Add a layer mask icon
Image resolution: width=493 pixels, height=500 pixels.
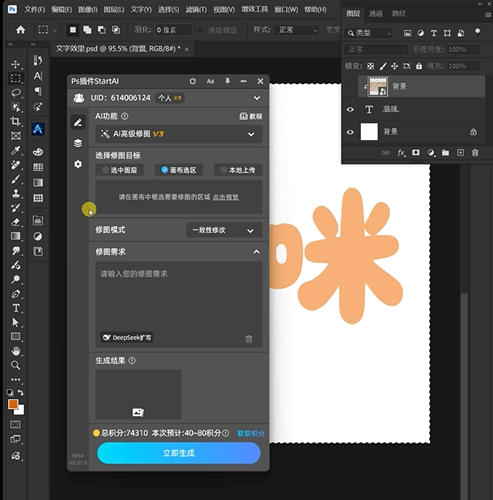416,153
